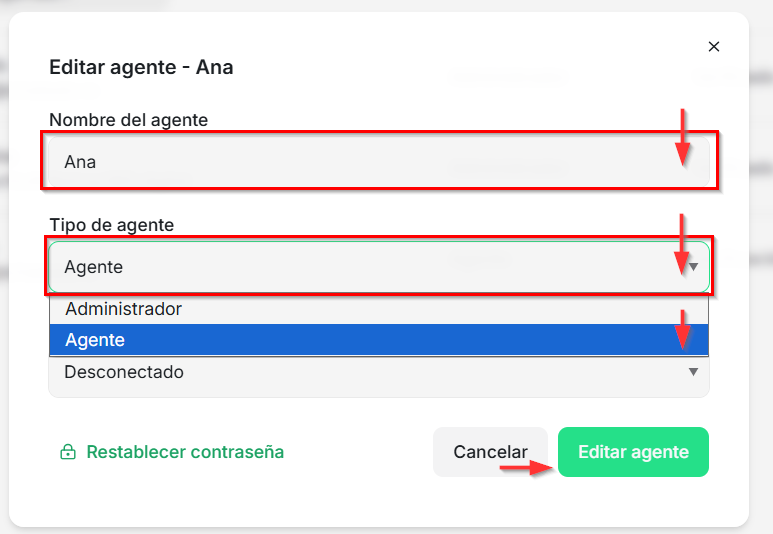Select the Administrador option
Image resolution: width=773 pixels, height=534 pixels.
coord(124,309)
